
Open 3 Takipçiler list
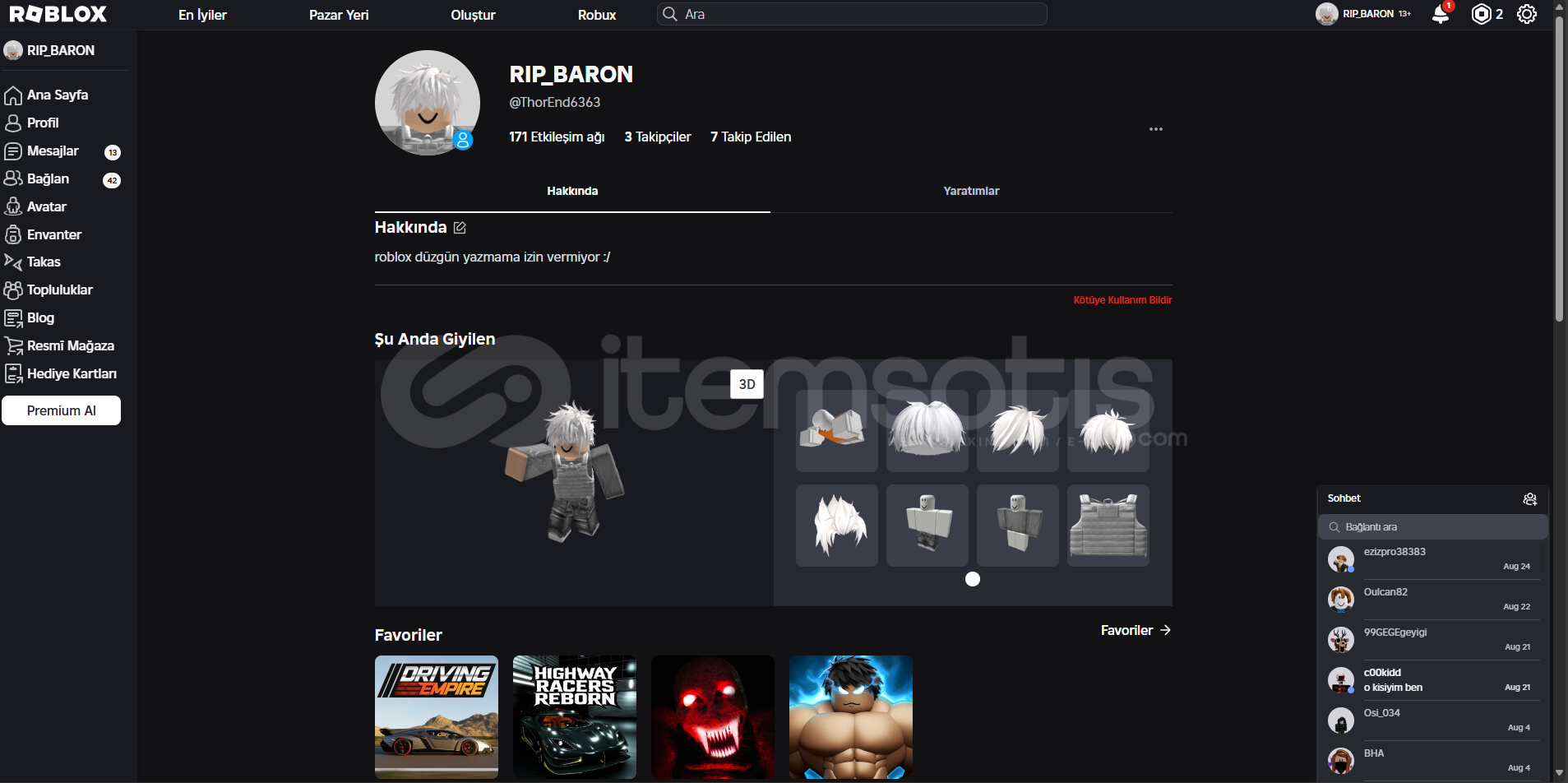point(658,137)
